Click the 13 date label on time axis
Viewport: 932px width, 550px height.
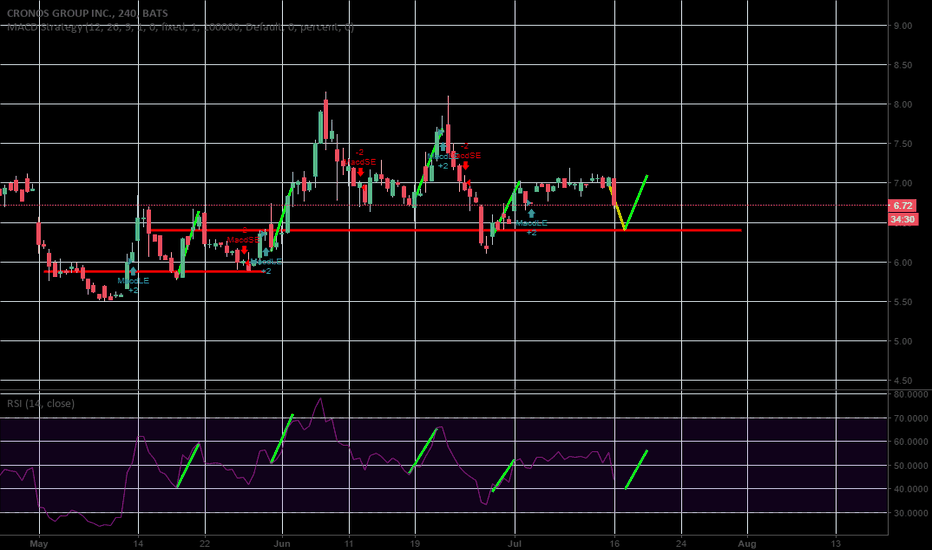(836, 543)
